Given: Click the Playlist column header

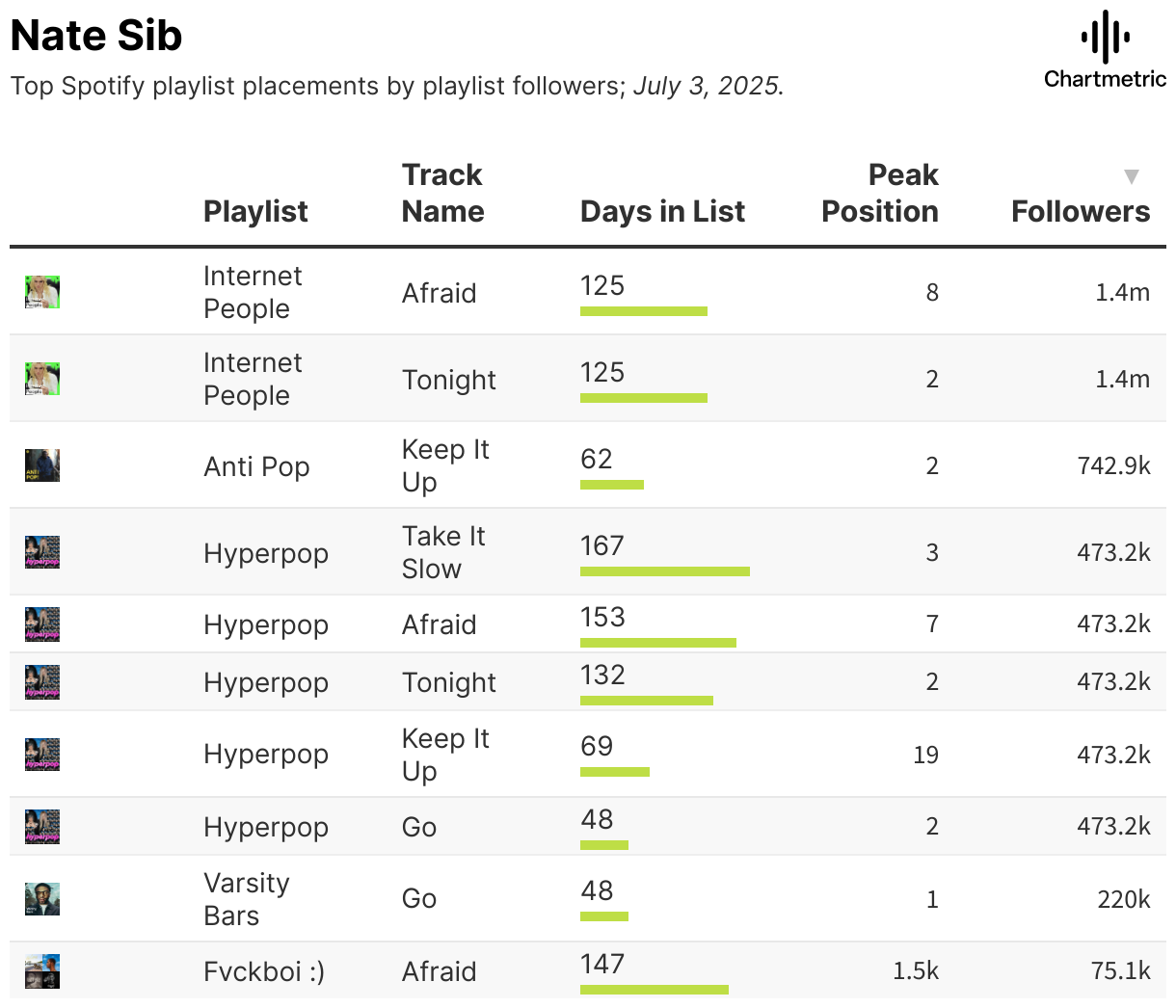Looking at the screenshot, I should pyautogui.click(x=255, y=211).
